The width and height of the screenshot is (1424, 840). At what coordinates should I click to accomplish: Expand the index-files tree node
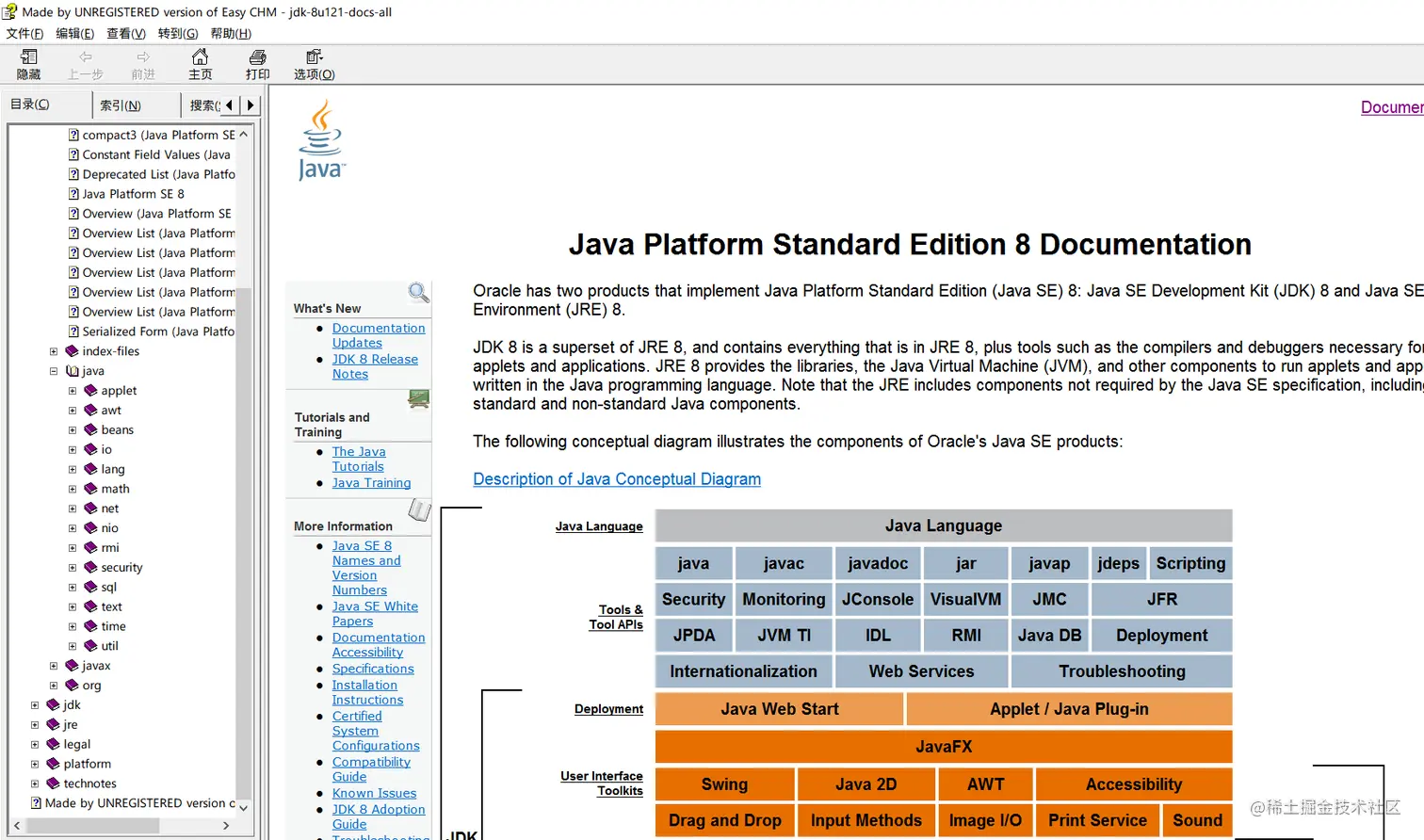tap(54, 351)
